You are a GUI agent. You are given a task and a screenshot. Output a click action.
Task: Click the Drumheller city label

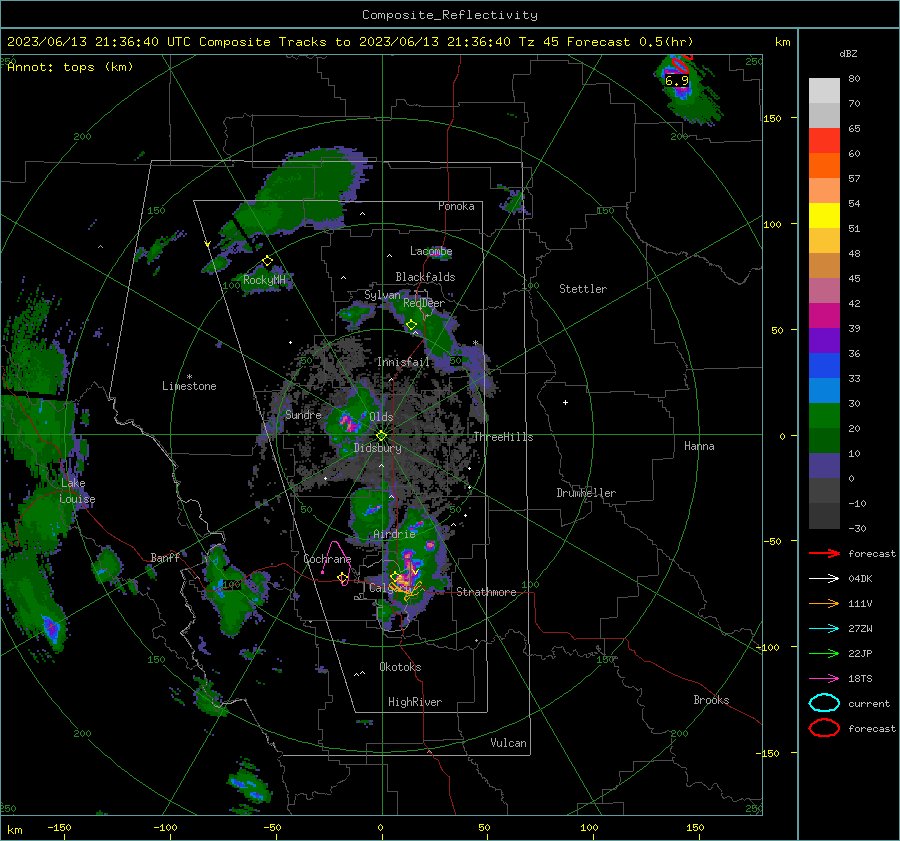(586, 493)
